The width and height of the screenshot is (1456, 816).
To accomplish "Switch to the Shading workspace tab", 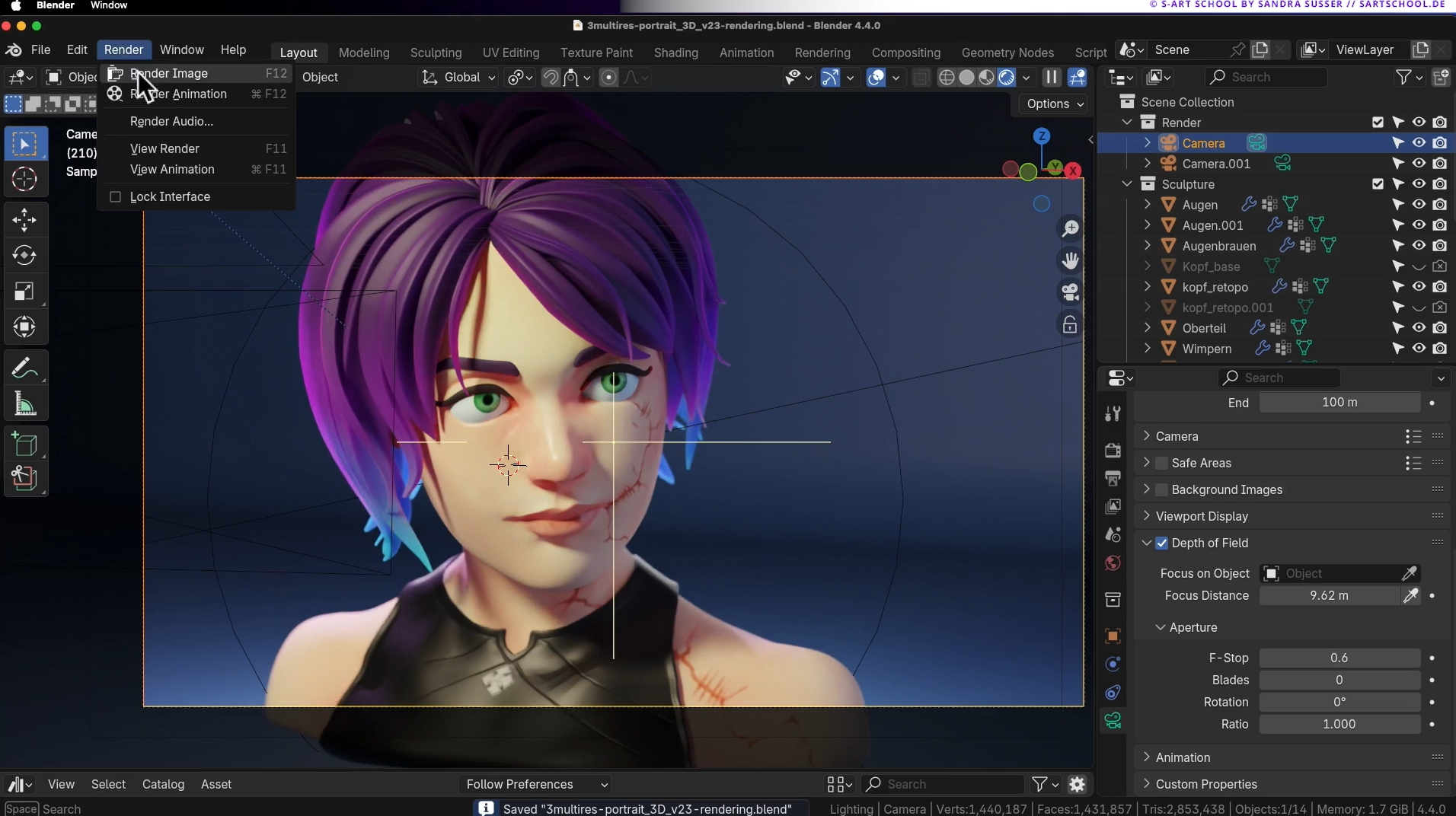I will point(675,53).
